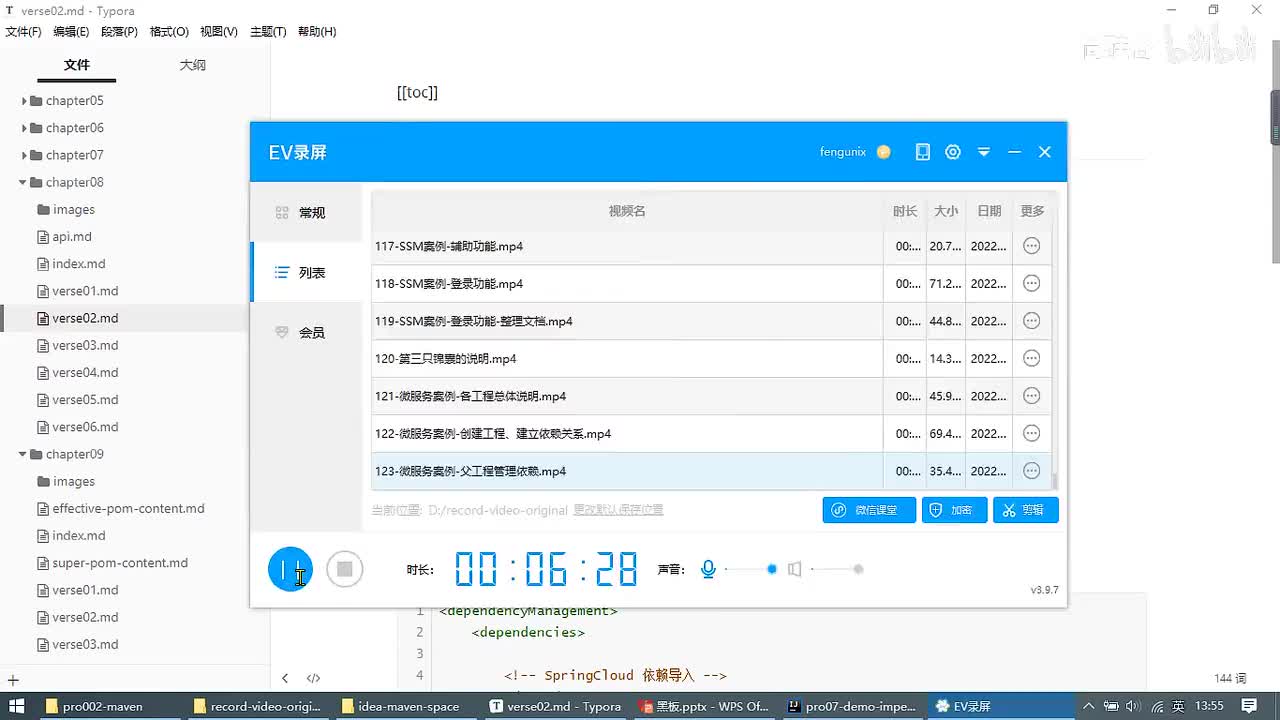
Task: Stop the recording in EV录屏
Action: point(345,569)
